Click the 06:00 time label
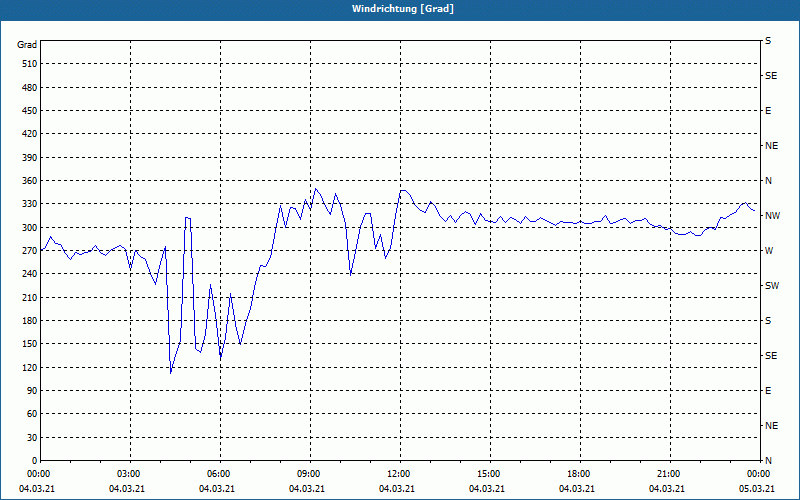Viewport: 800px width, 500px height. (x=219, y=474)
